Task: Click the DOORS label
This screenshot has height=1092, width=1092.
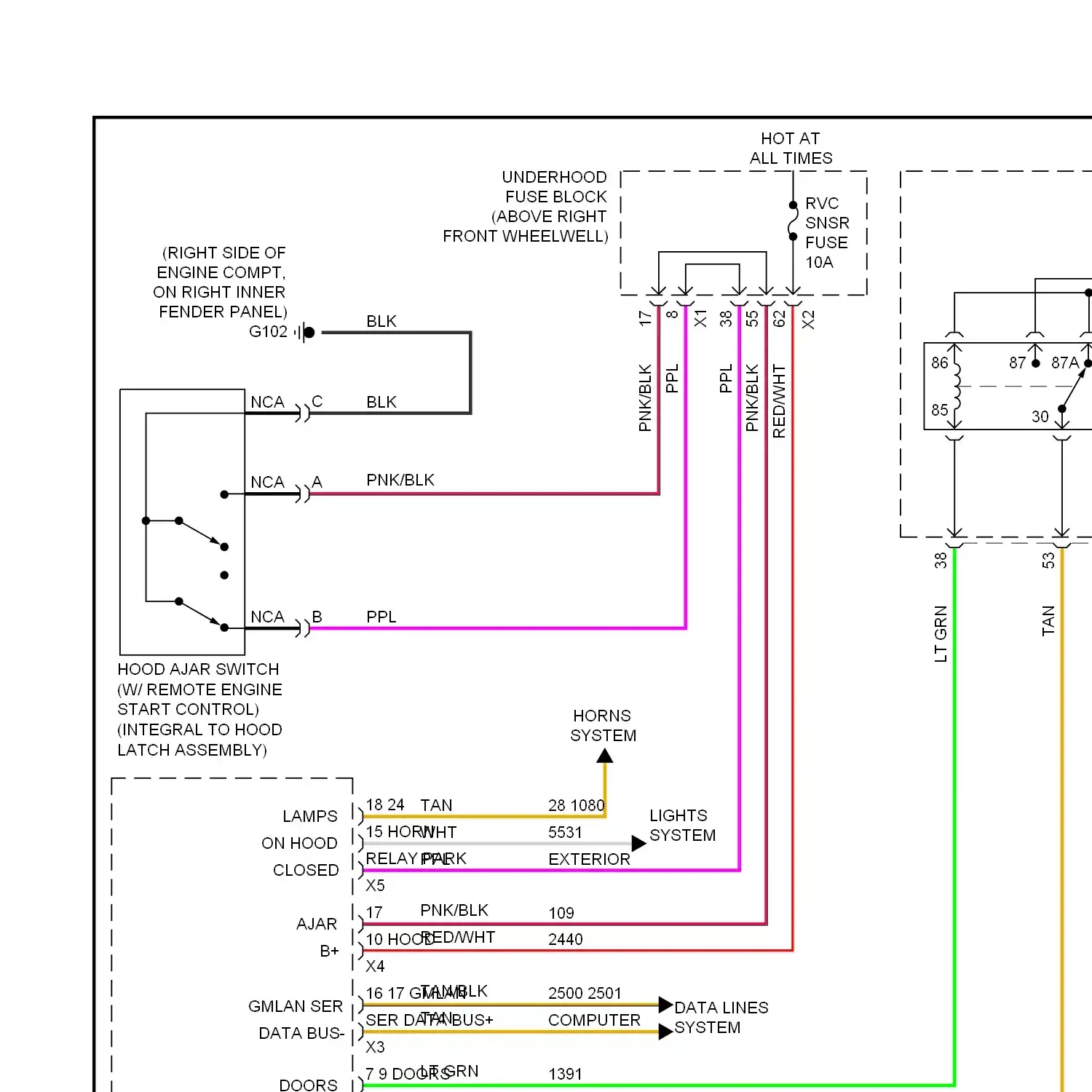Action: [309, 1085]
